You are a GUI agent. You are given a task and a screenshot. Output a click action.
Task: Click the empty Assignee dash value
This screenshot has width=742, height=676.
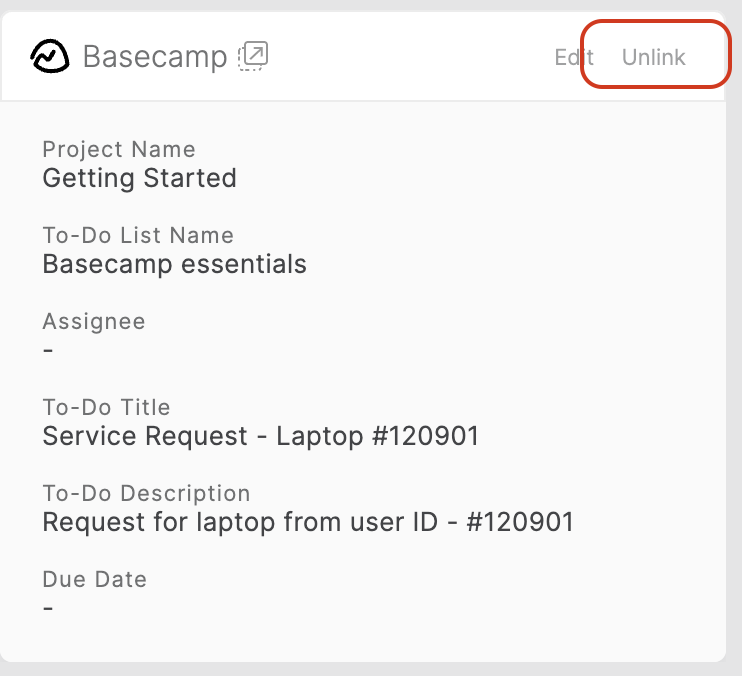click(x=48, y=350)
